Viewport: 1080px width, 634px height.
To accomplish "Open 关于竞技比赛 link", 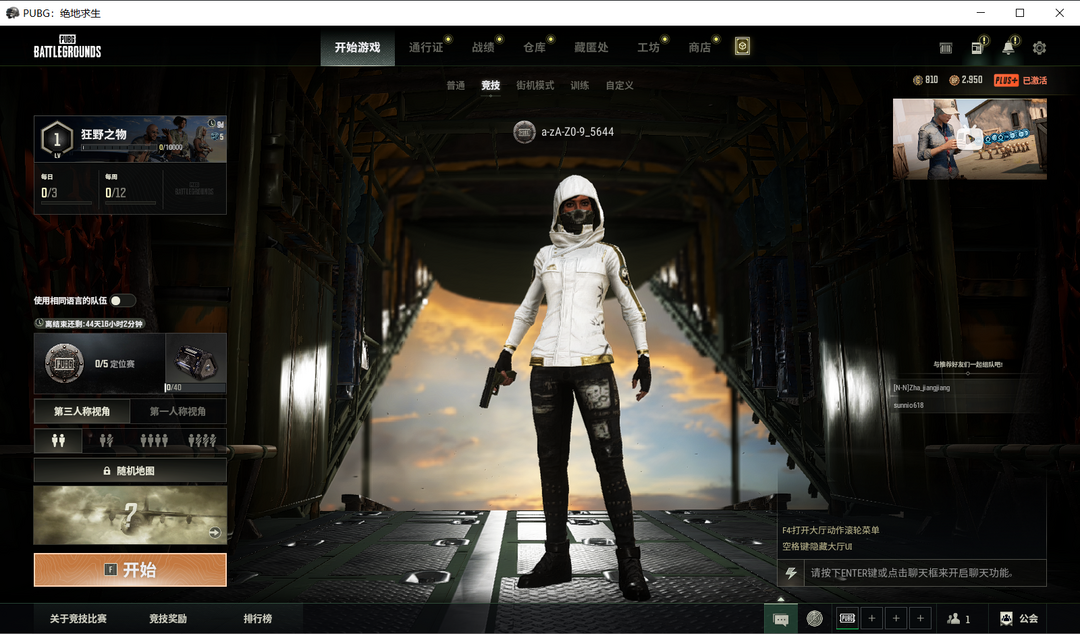I will coord(79,619).
